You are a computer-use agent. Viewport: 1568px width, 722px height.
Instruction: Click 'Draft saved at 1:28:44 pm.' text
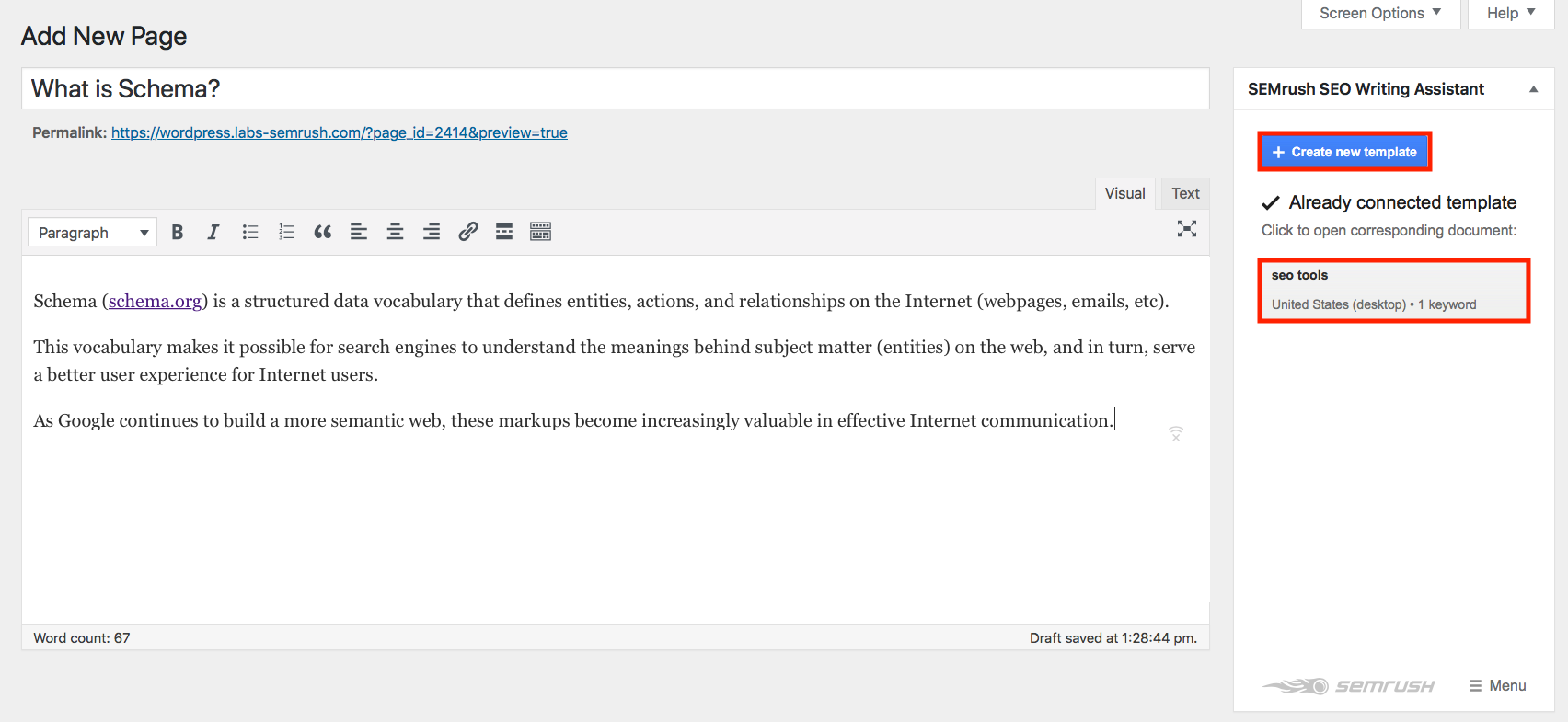[1113, 638]
